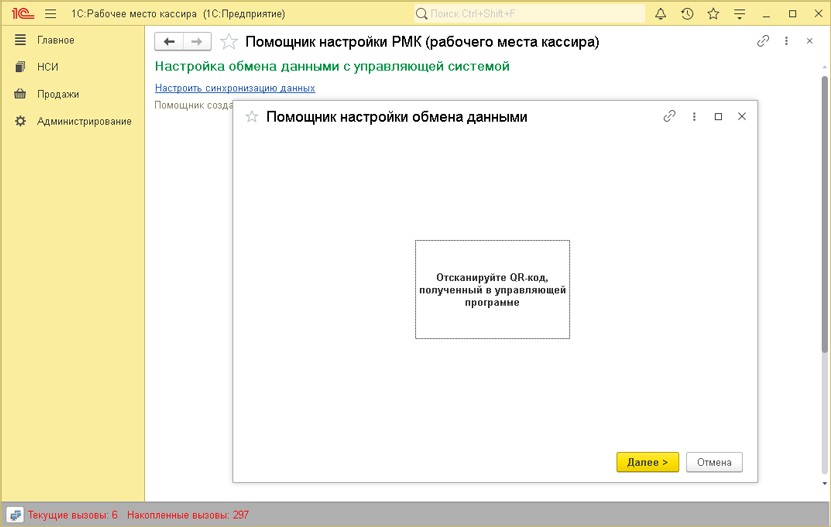The image size is (831, 527).
Task: Star the Помощник настройки обмена данными dialog
Action: point(252,117)
